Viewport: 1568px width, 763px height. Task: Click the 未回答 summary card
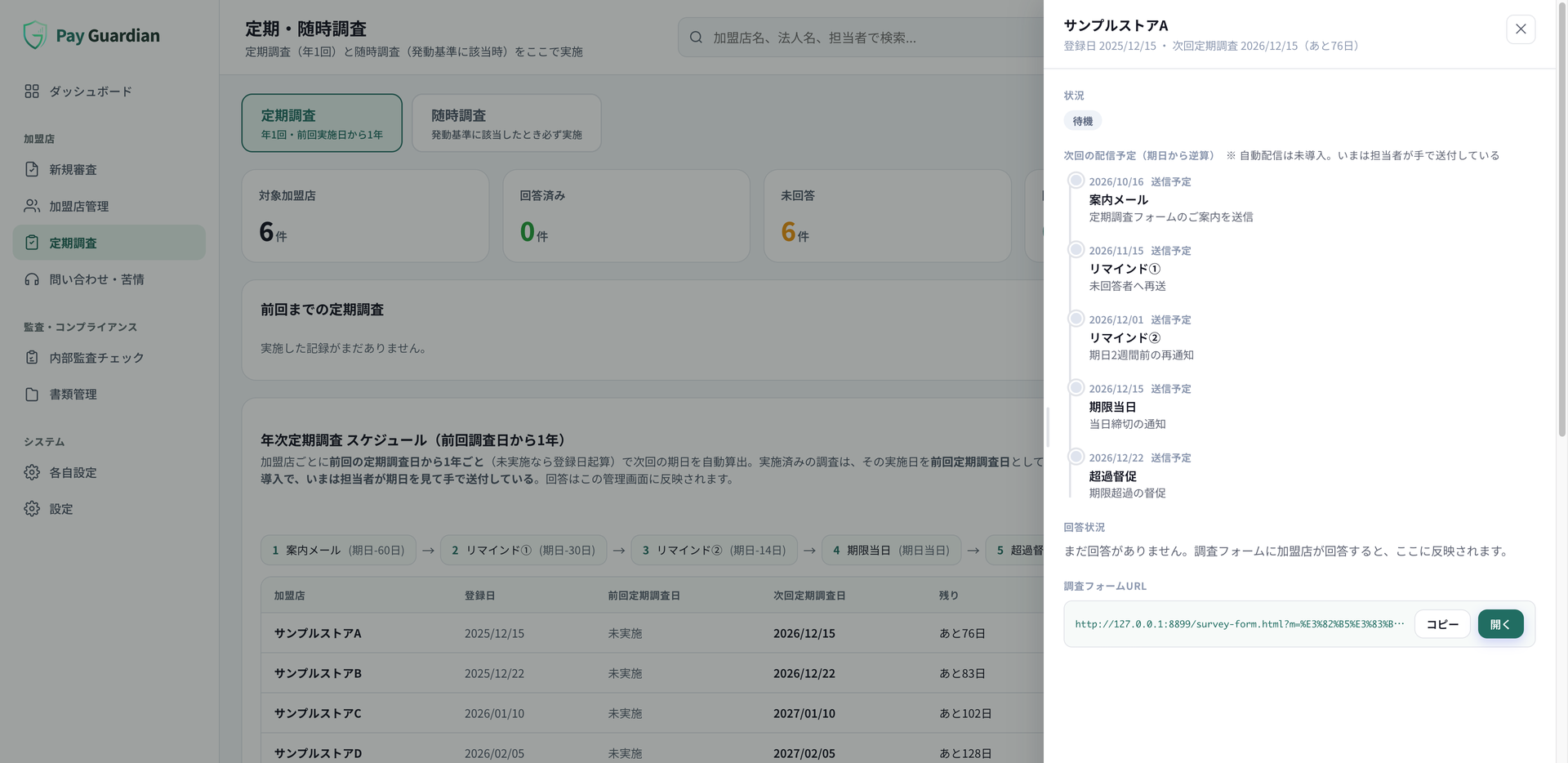(887, 216)
